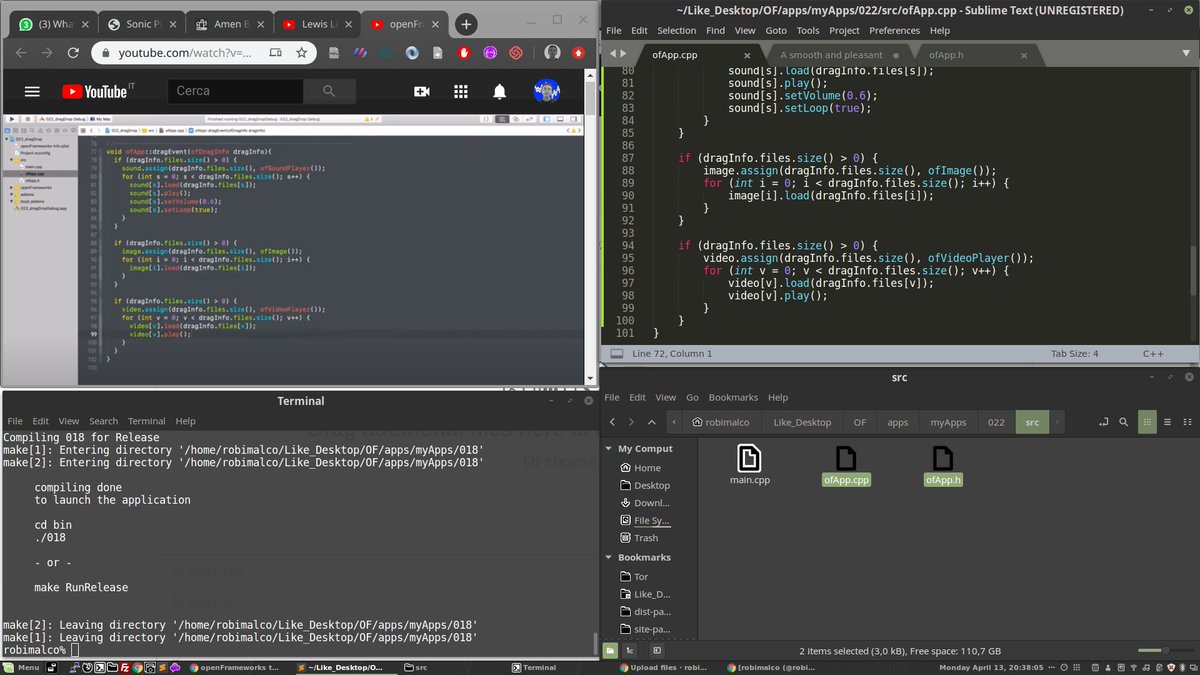The width and height of the screenshot is (1200, 675).
Task: Open Tab Size 4 selector in Sublime
Action: [1075, 353]
